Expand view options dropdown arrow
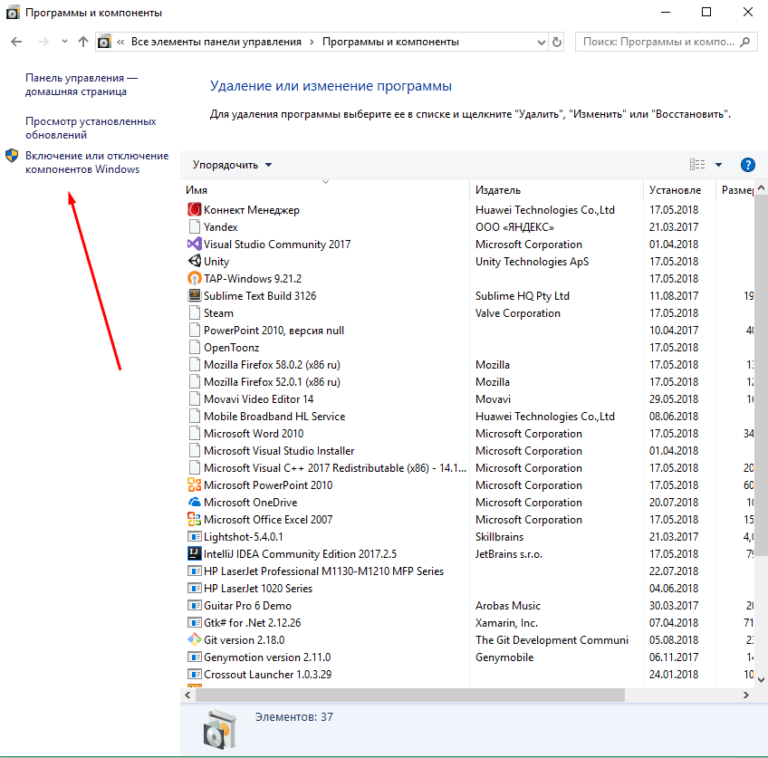768x758 pixels. (x=719, y=165)
